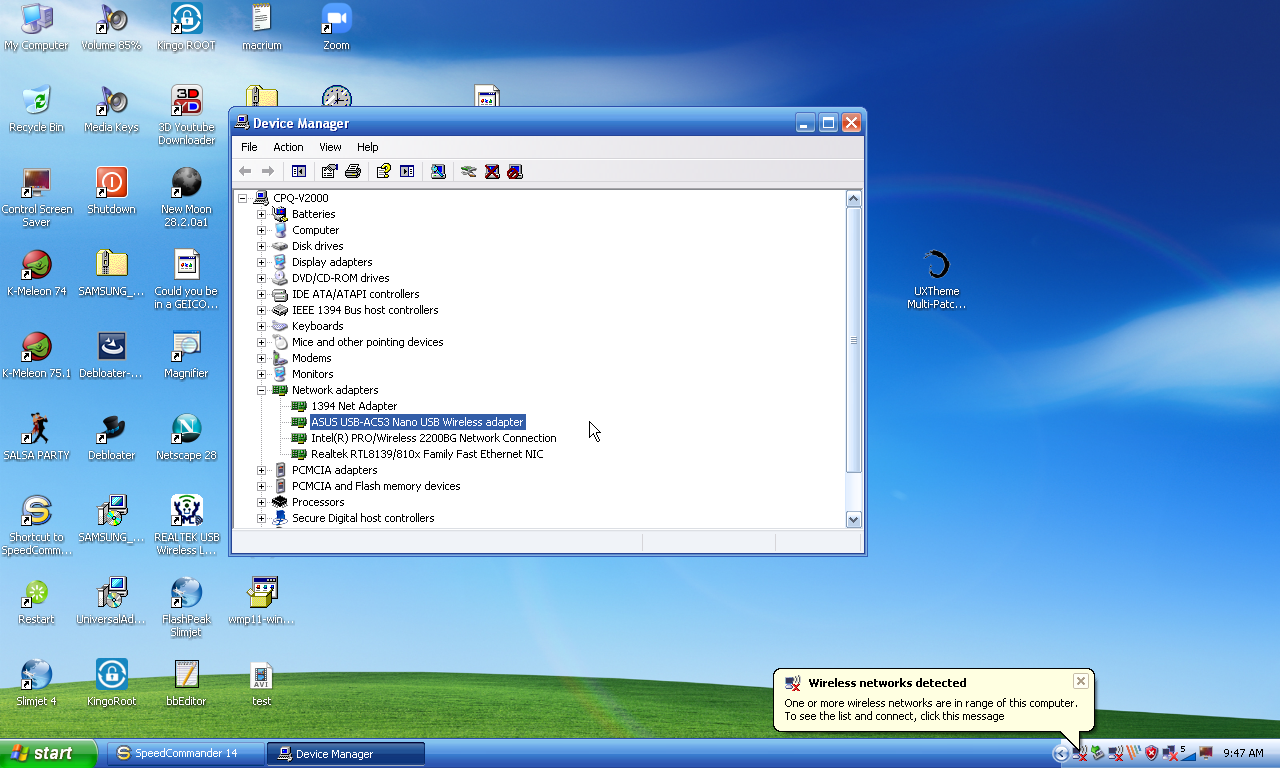1280x768 pixels.
Task: Select the K-Meleon 74 desktop icon
Action: click(36, 273)
